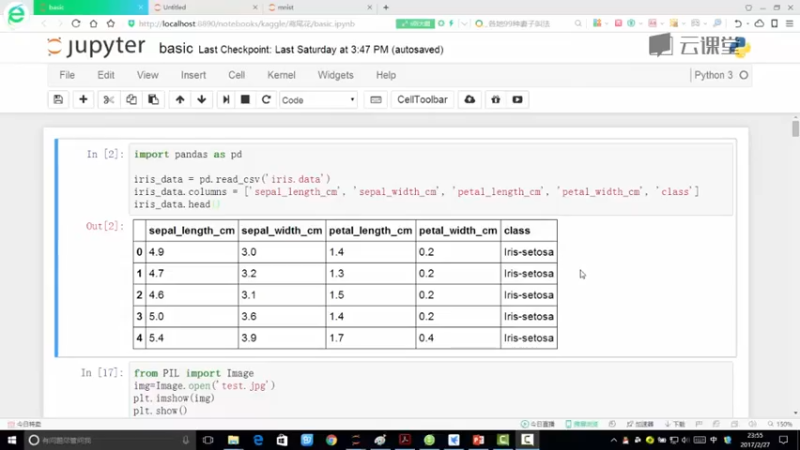The image size is (800, 450).
Task: Rename notebook by clicking basic title
Action: click(176, 48)
